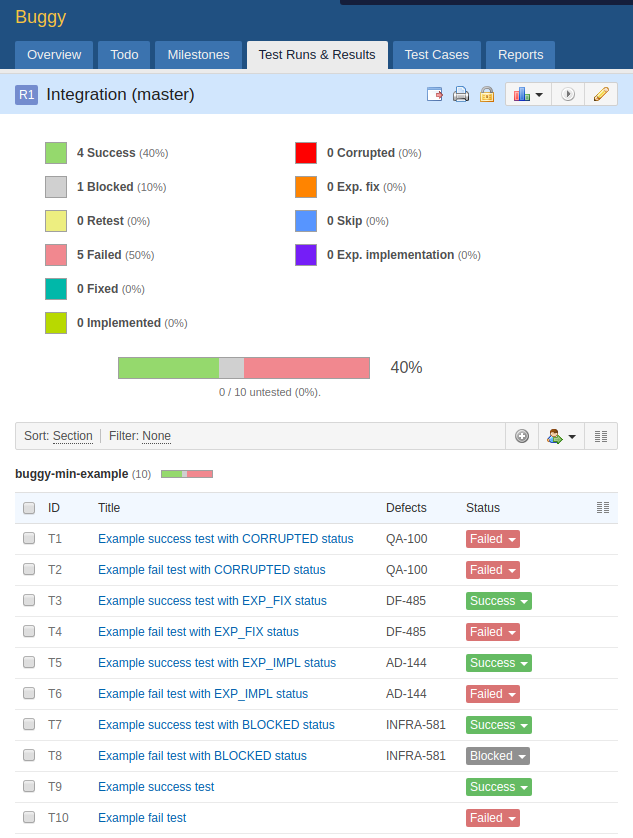This screenshot has width=633, height=838.
Task: Check the T6 row checkbox
Action: (x=29, y=693)
